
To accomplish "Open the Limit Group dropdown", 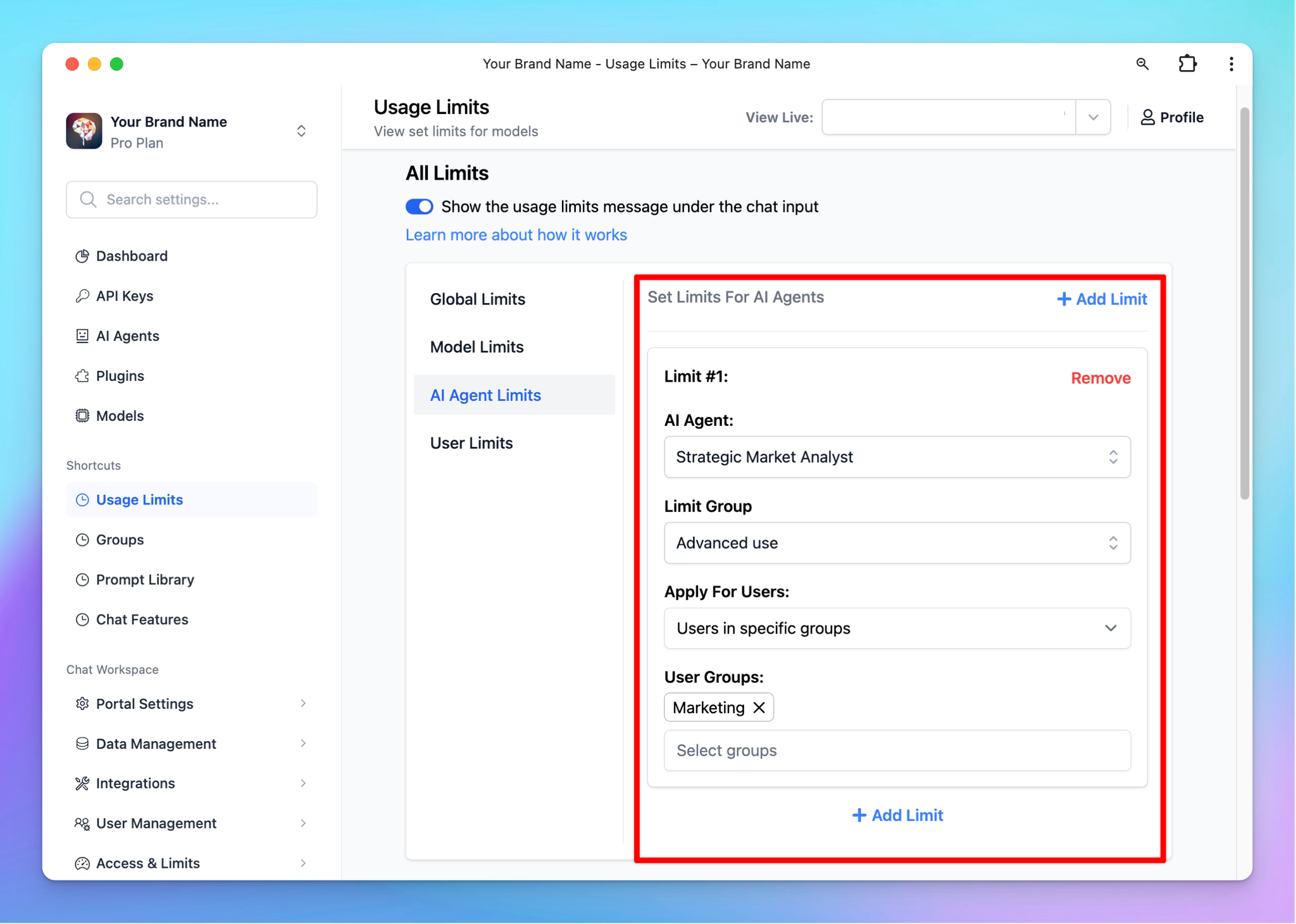I will [897, 543].
